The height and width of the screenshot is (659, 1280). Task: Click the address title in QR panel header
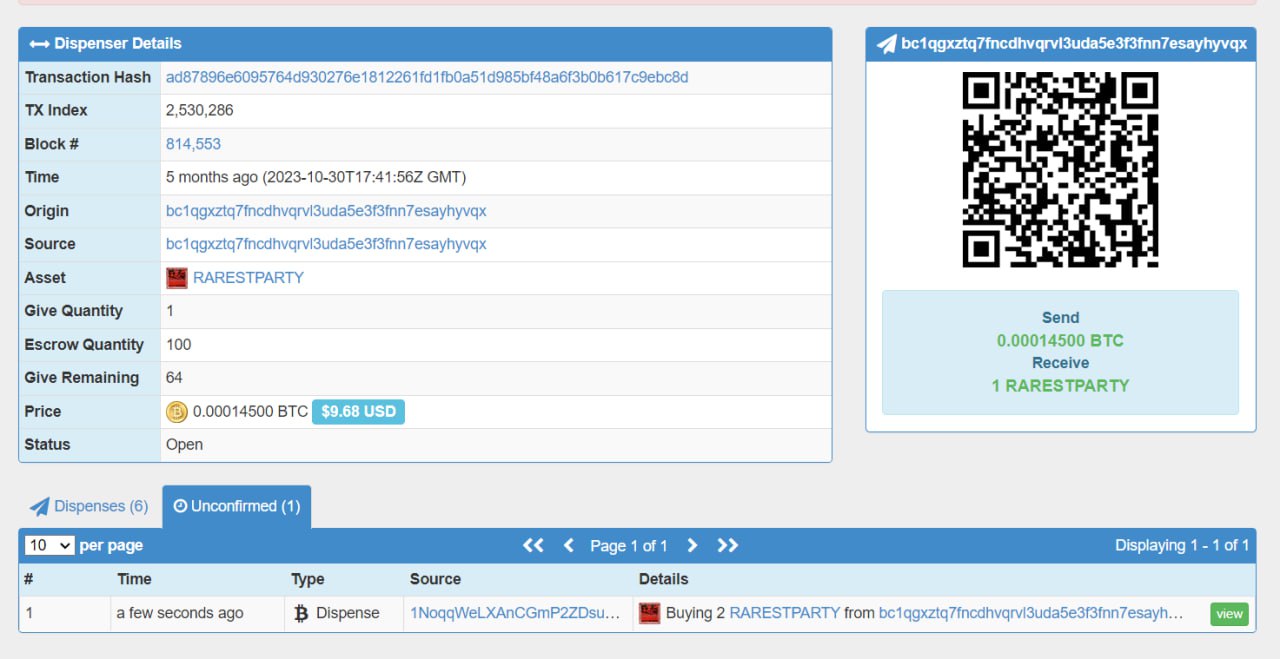point(1074,44)
